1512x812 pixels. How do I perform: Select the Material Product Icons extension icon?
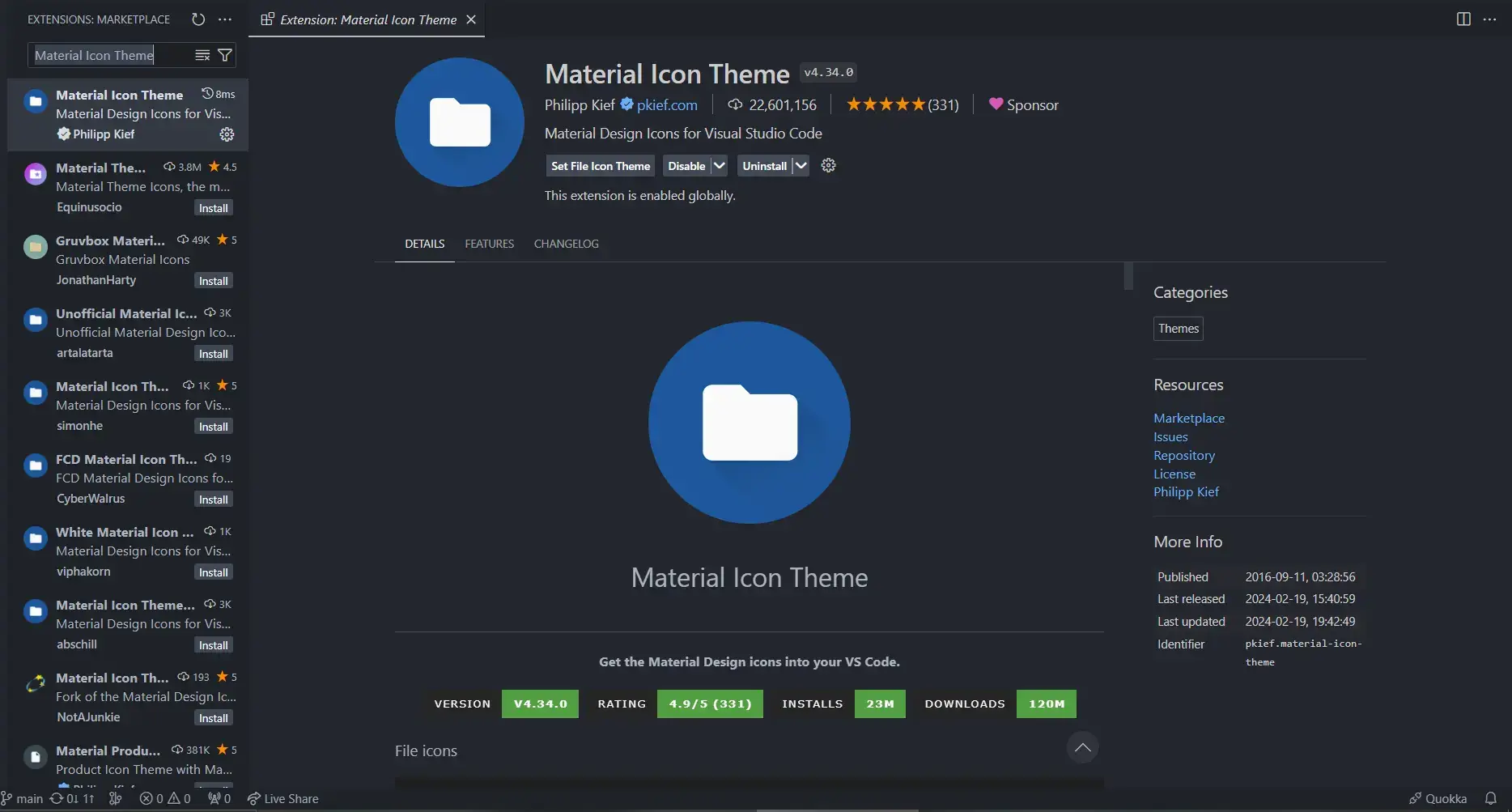click(x=35, y=757)
